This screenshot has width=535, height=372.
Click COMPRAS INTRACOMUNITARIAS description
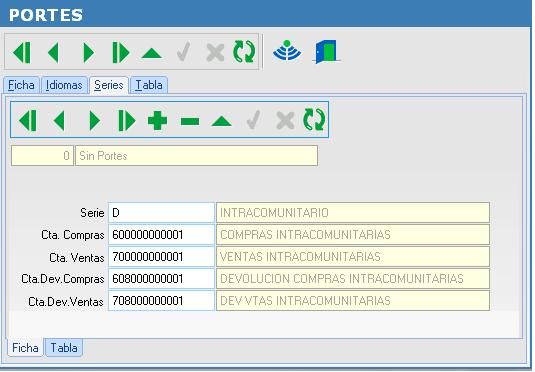[353, 234]
